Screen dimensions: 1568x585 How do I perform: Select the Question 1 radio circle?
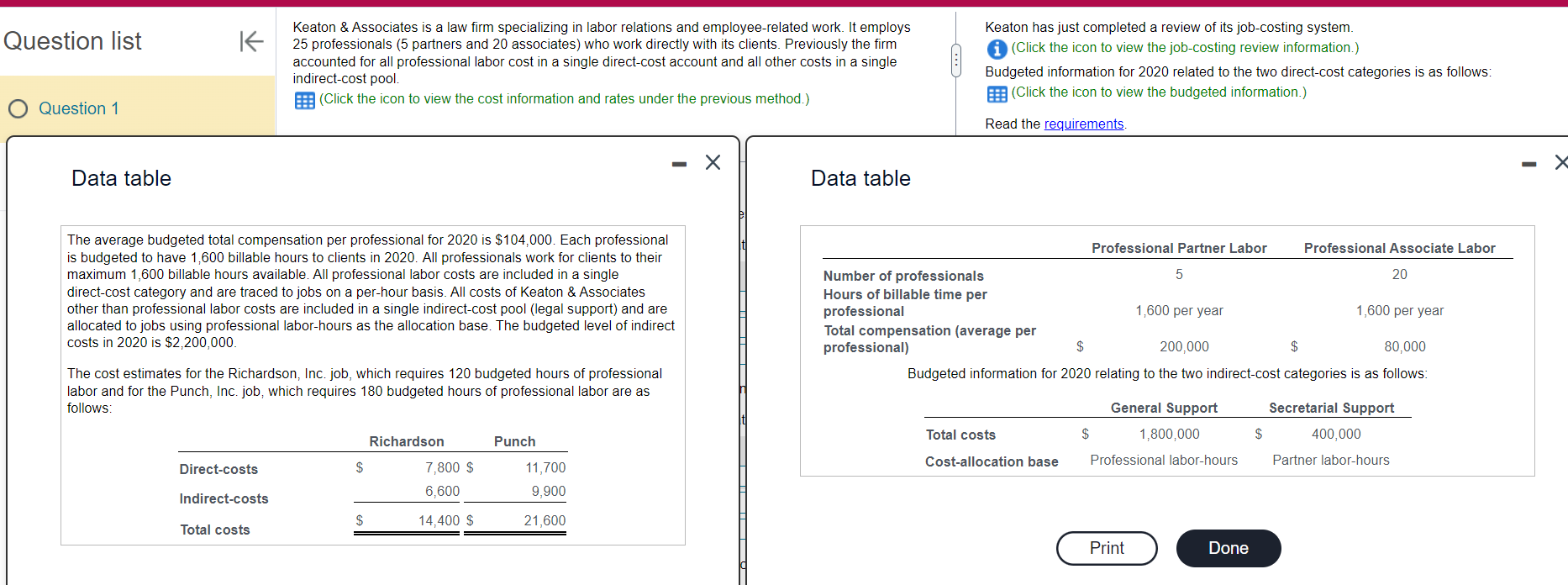pos(18,108)
